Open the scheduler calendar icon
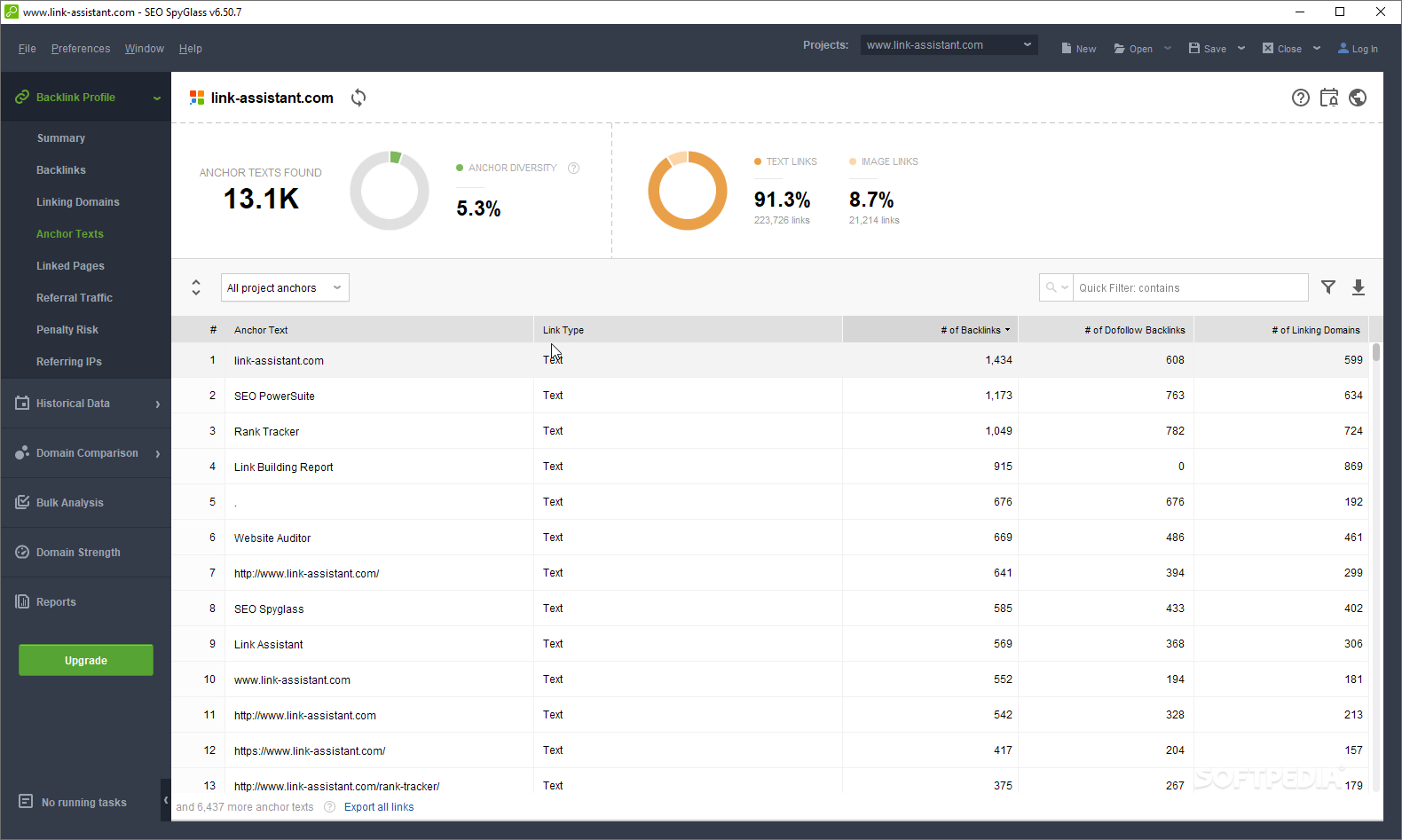Screen dimensions: 1402x840 [x=1329, y=98]
